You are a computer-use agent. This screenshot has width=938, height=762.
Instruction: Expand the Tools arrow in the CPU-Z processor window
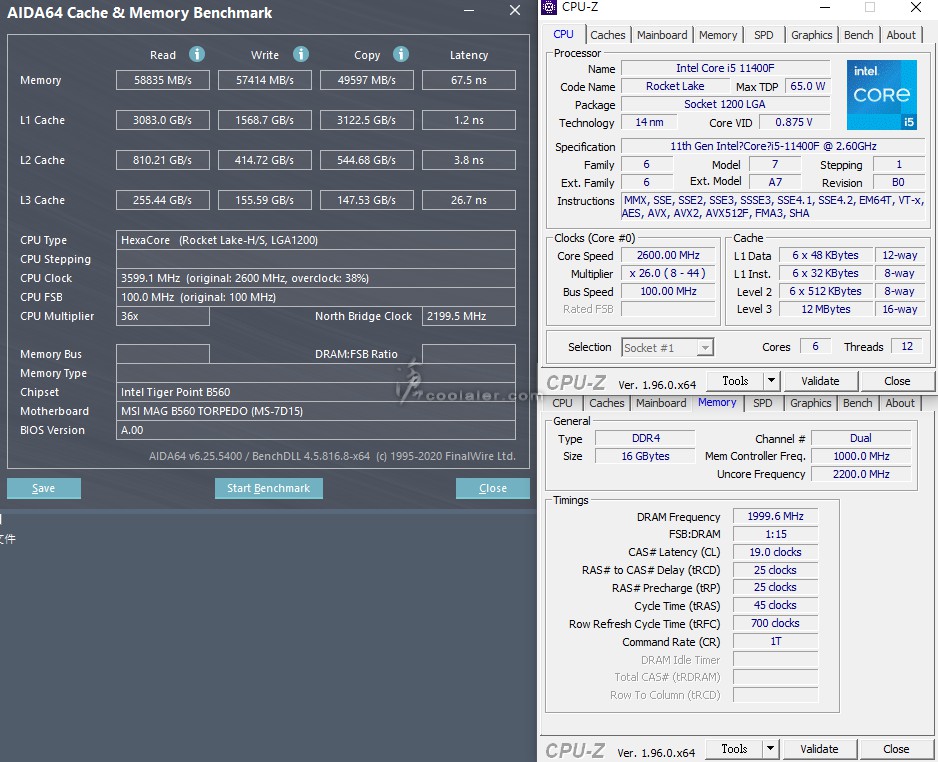point(771,381)
